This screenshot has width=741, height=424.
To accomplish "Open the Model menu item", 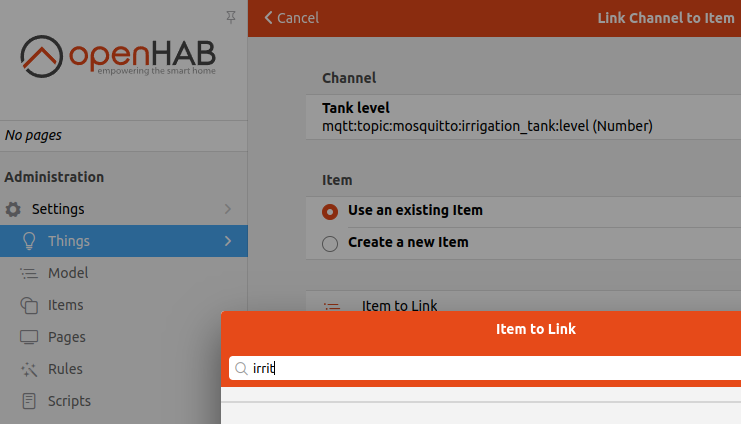I will click(x=68, y=273).
